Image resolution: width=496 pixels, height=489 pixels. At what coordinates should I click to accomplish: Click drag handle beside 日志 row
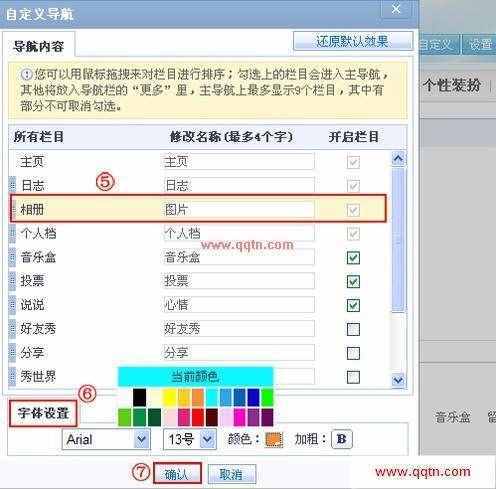pyautogui.click(x=12, y=185)
